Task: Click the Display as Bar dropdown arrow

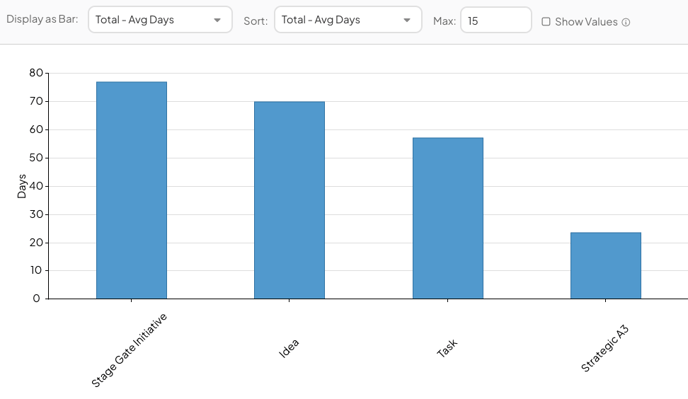Action: 217,20
